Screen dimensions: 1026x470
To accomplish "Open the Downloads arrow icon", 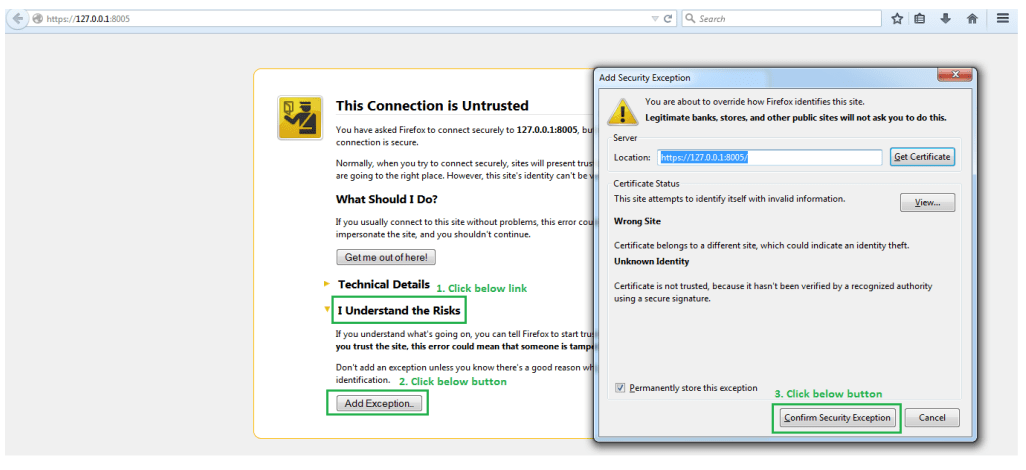I will point(946,18).
